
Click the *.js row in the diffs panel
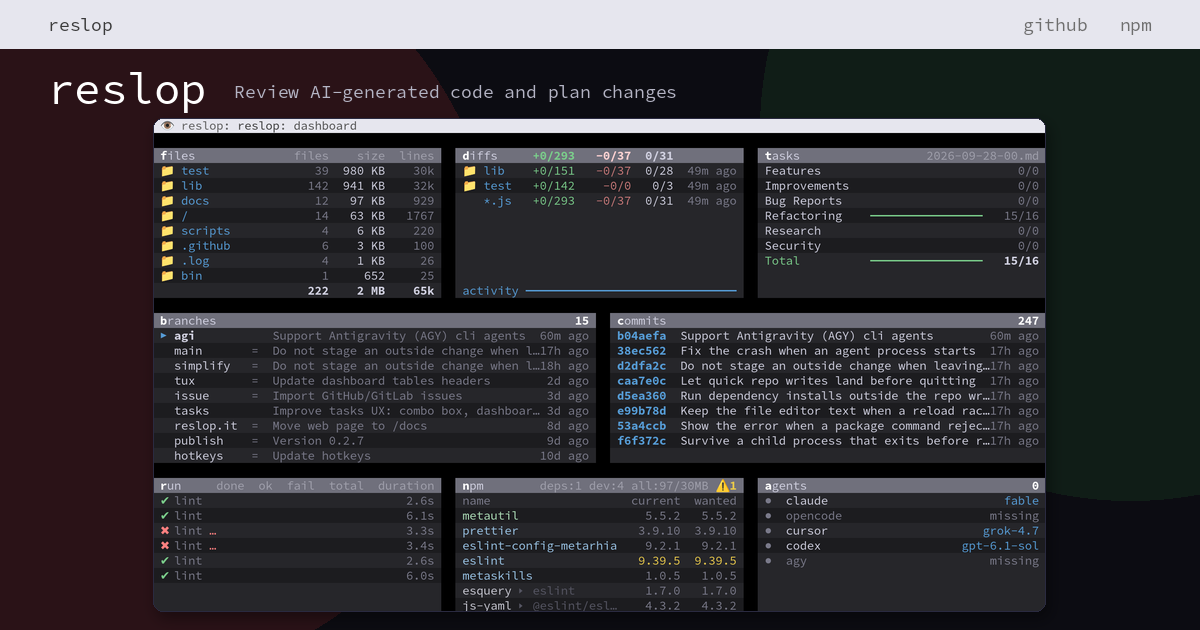pos(600,201)
